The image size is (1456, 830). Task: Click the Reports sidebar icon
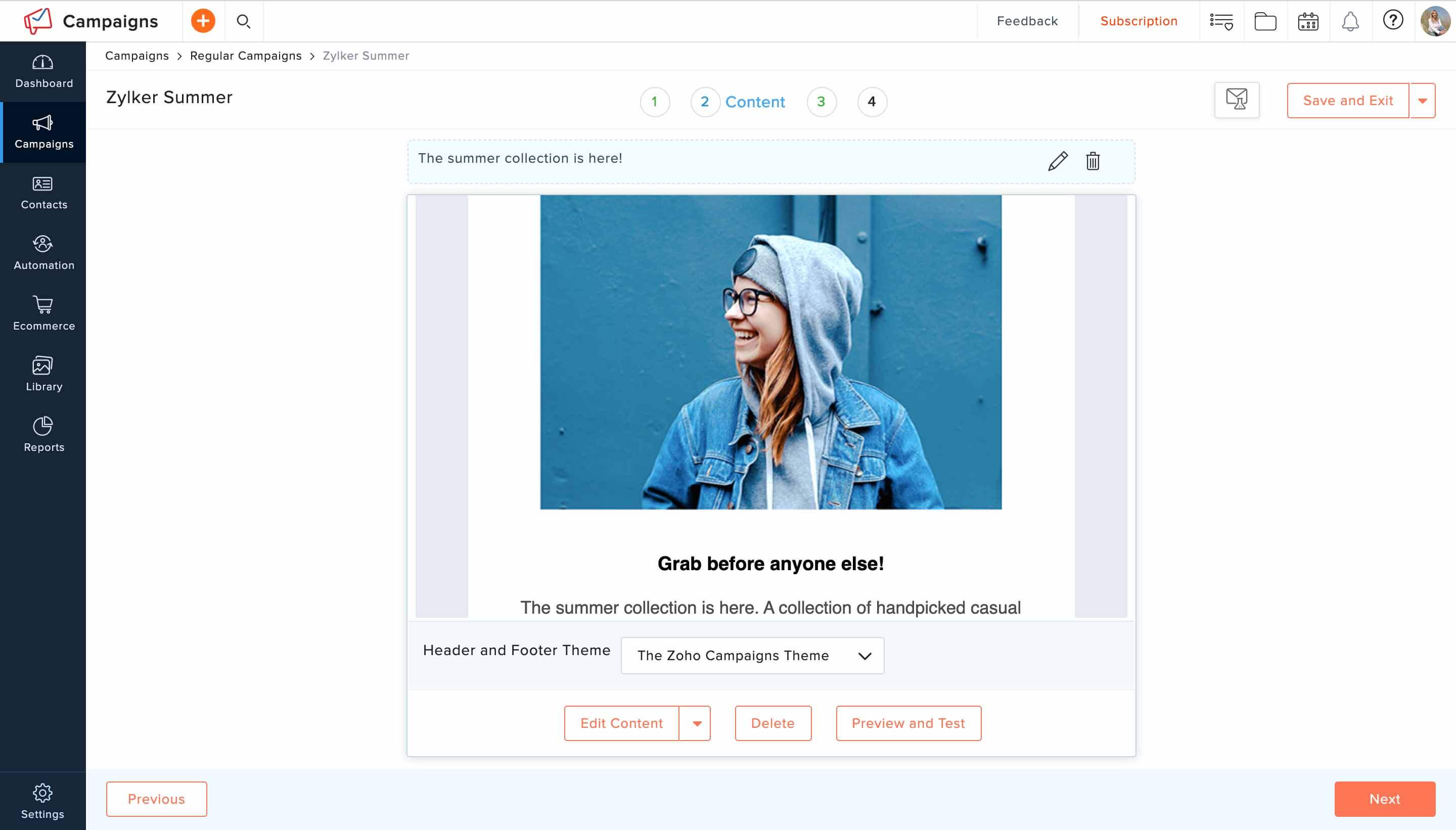43,433
